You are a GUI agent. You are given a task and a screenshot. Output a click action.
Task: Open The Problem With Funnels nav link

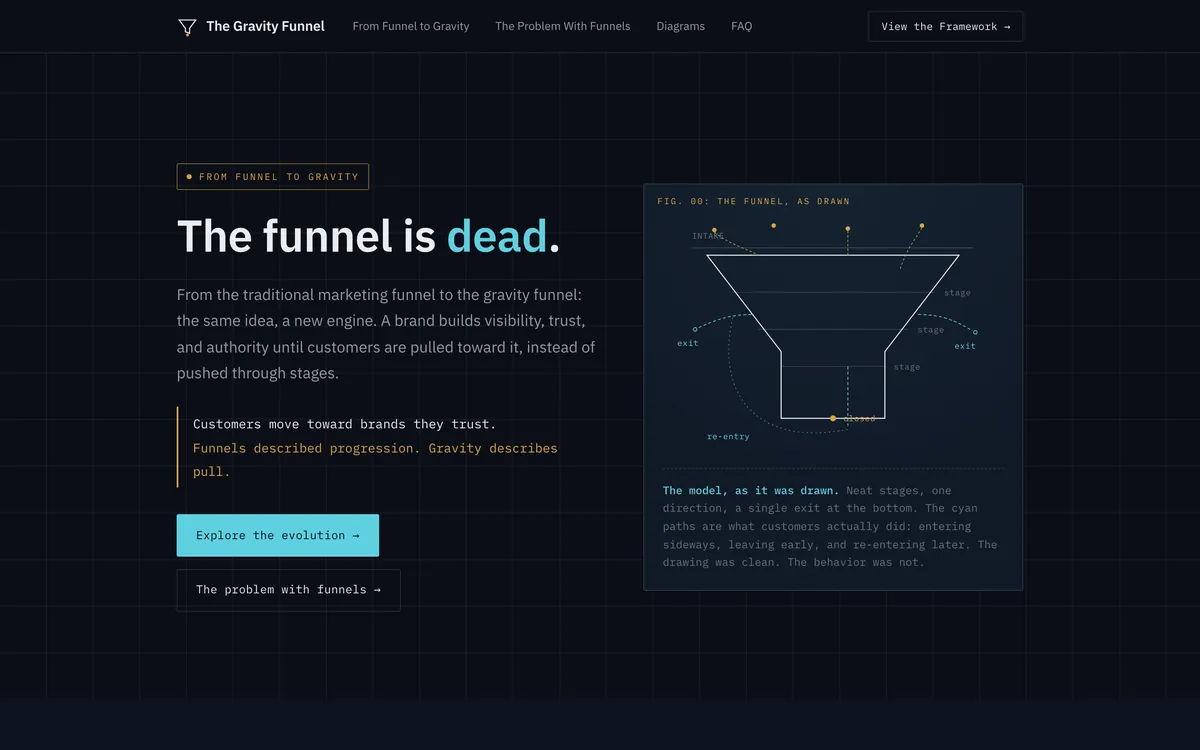[563, 27]
